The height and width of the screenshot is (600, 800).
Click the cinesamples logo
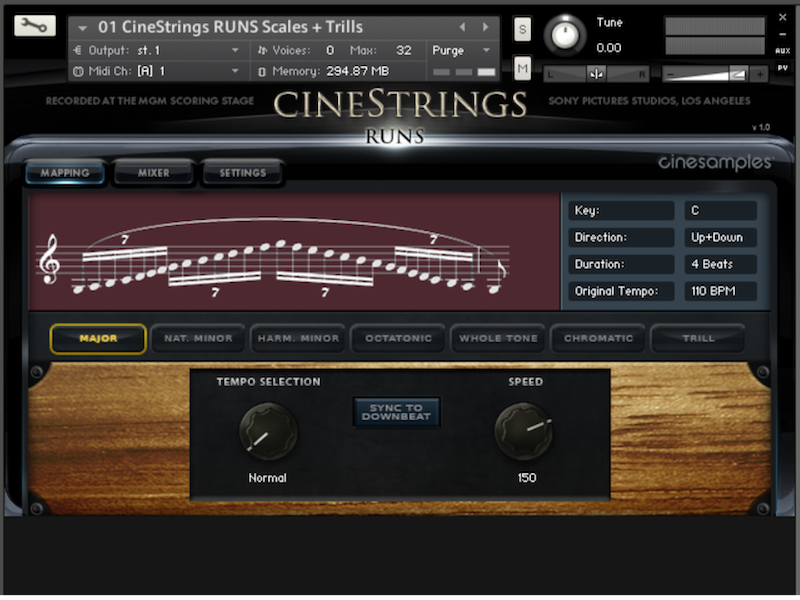tap(715, 162)
